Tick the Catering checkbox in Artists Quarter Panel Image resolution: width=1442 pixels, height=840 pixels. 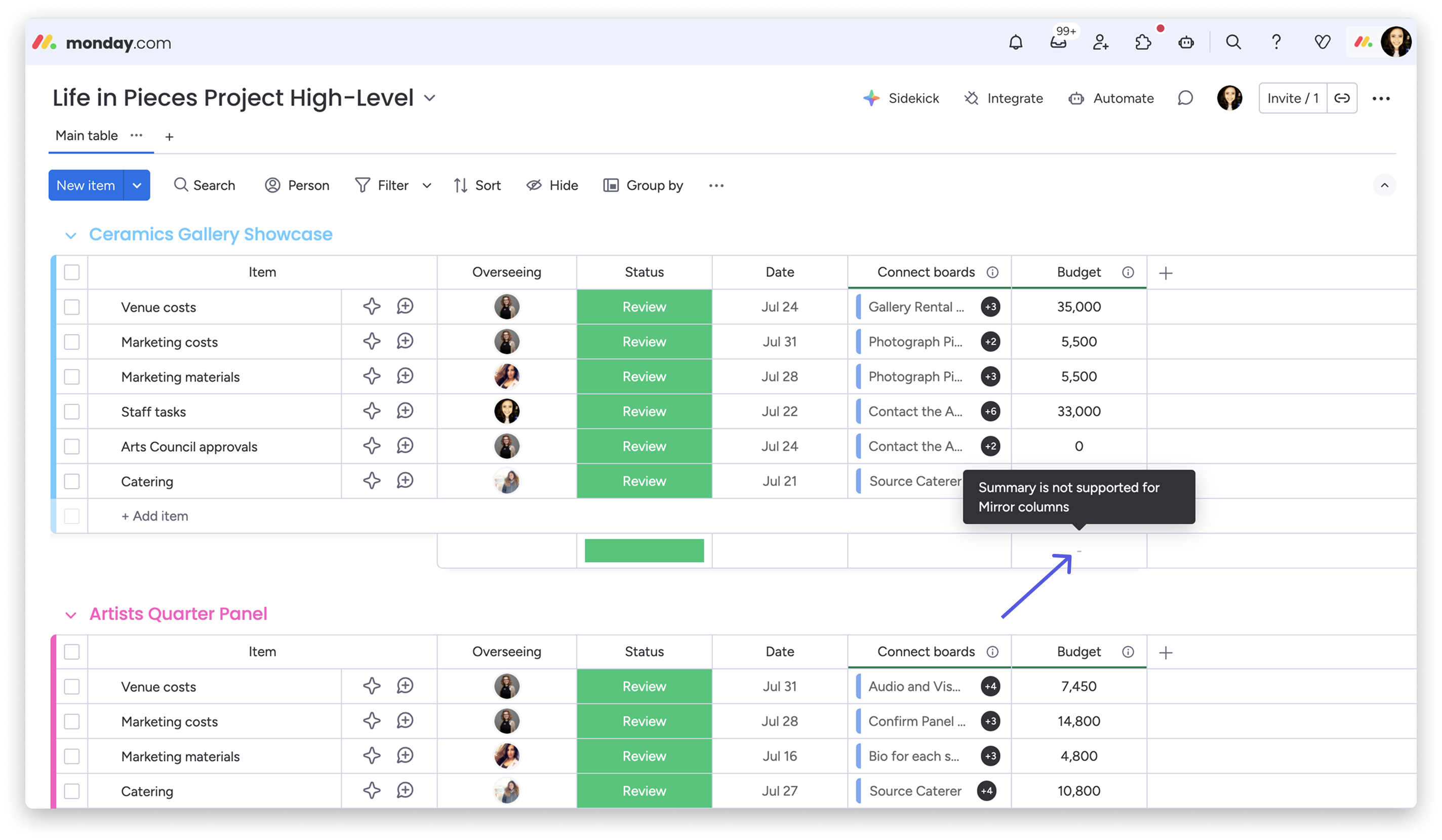click(x=71, y=791)
